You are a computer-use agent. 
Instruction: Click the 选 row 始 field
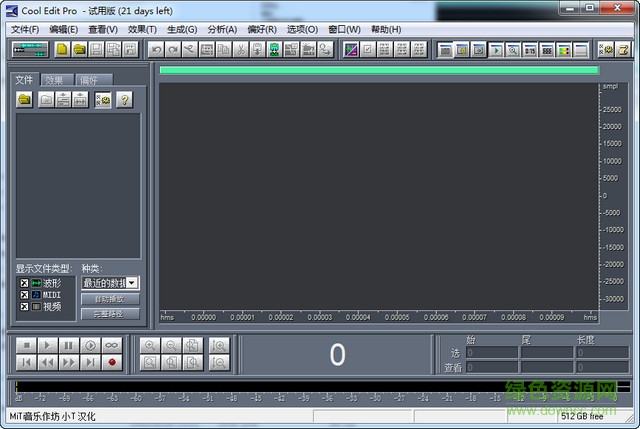[492, 352]
